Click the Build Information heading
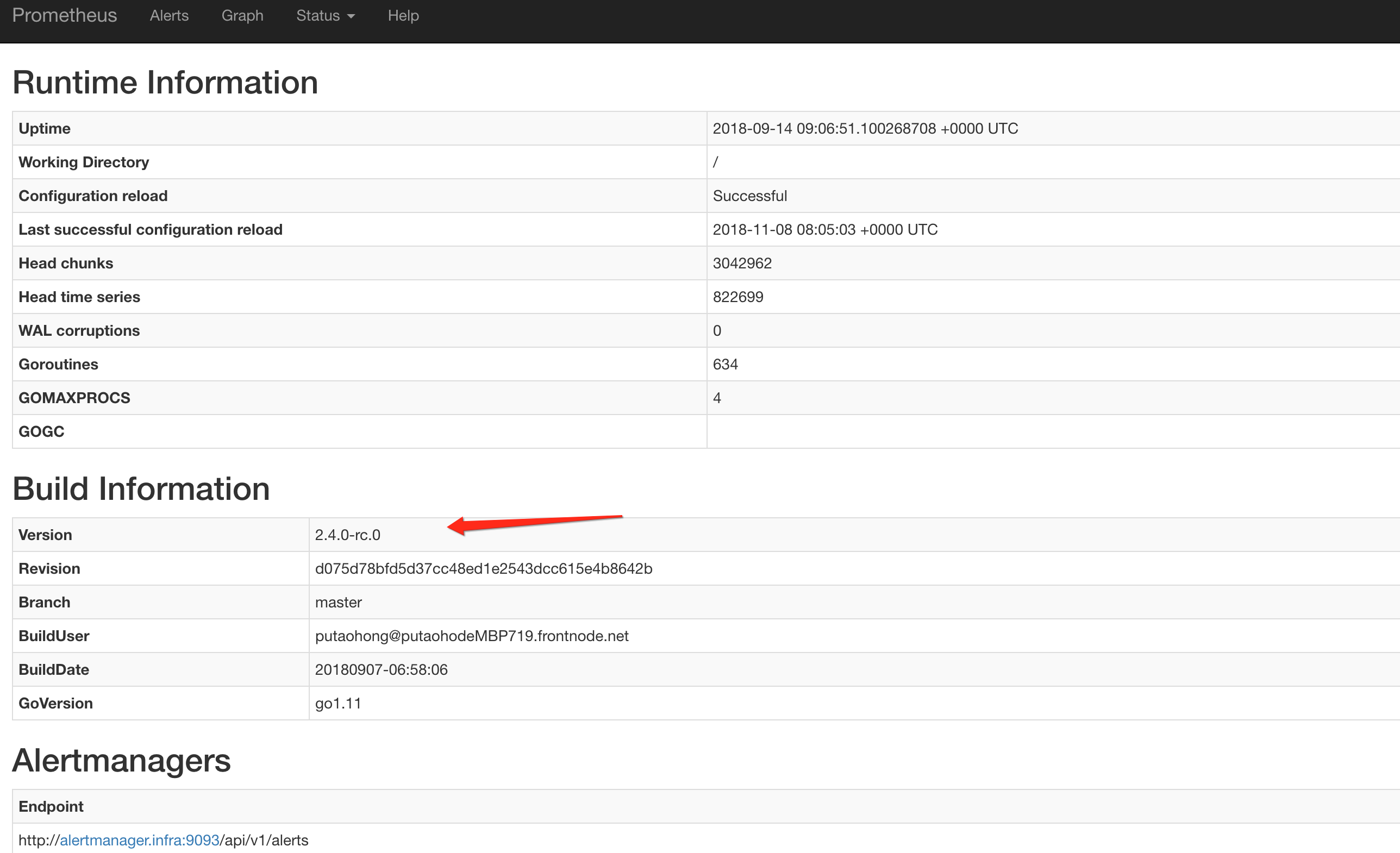1400x853 pixels. (141, 489)
